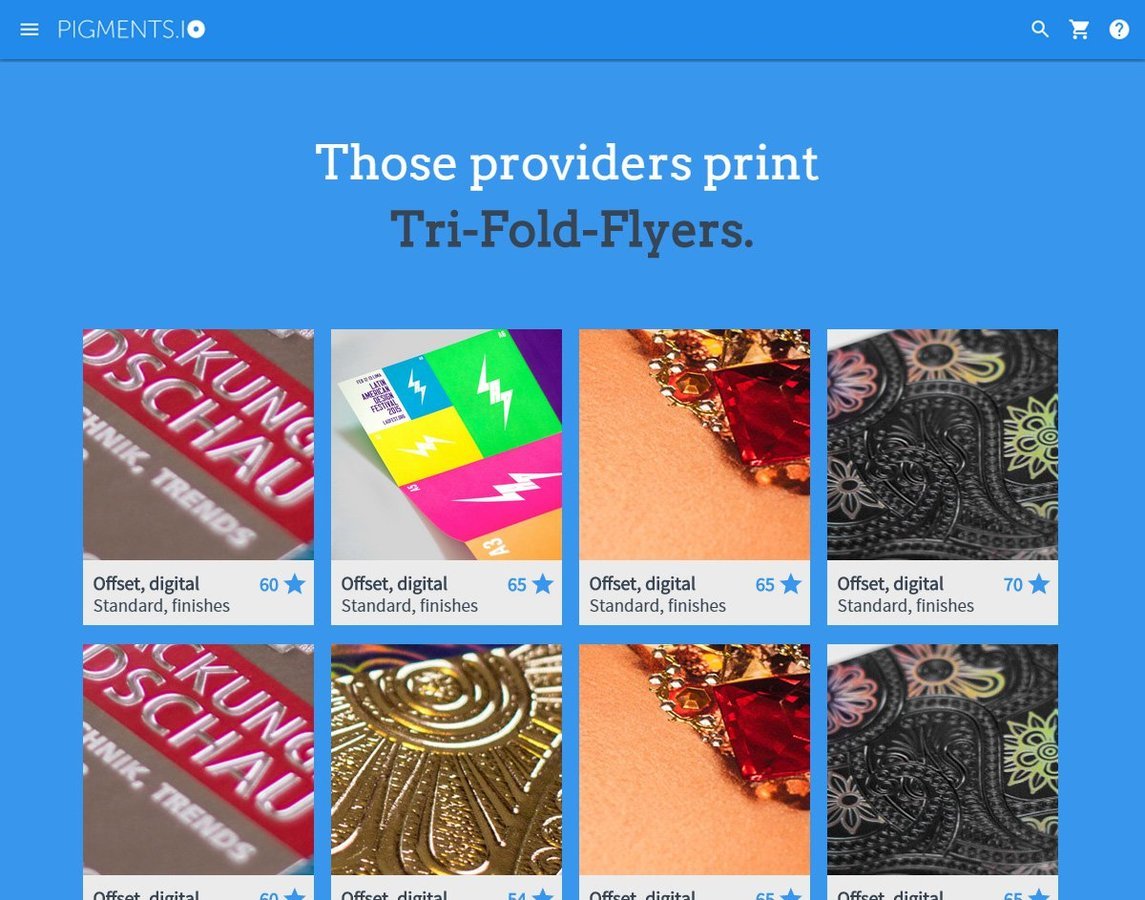Open the top black floral embossed thumbnail

point(942,444)
